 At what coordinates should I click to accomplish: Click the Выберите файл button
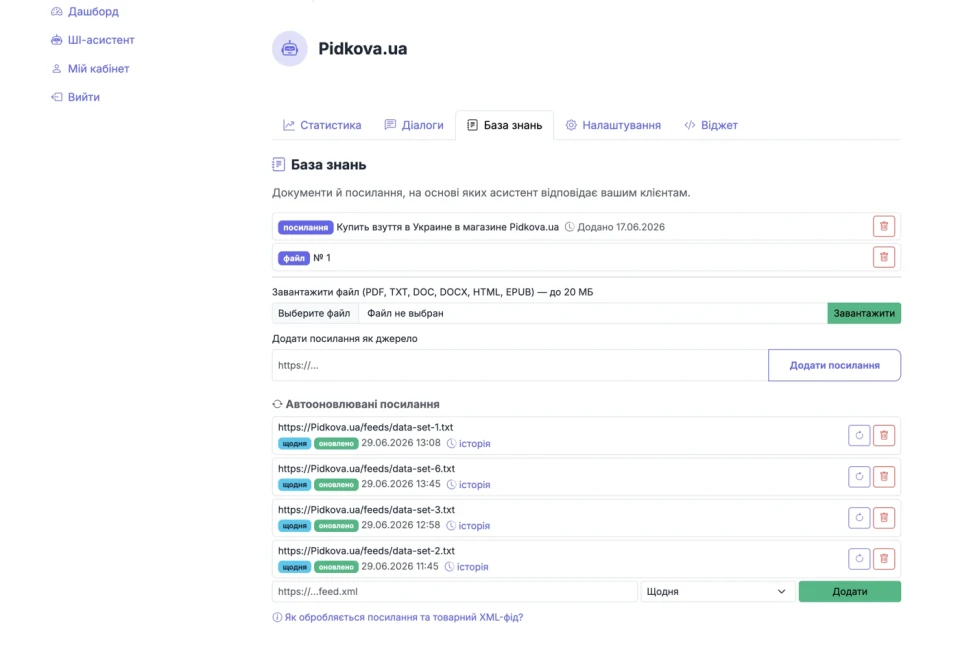point(315,313)
